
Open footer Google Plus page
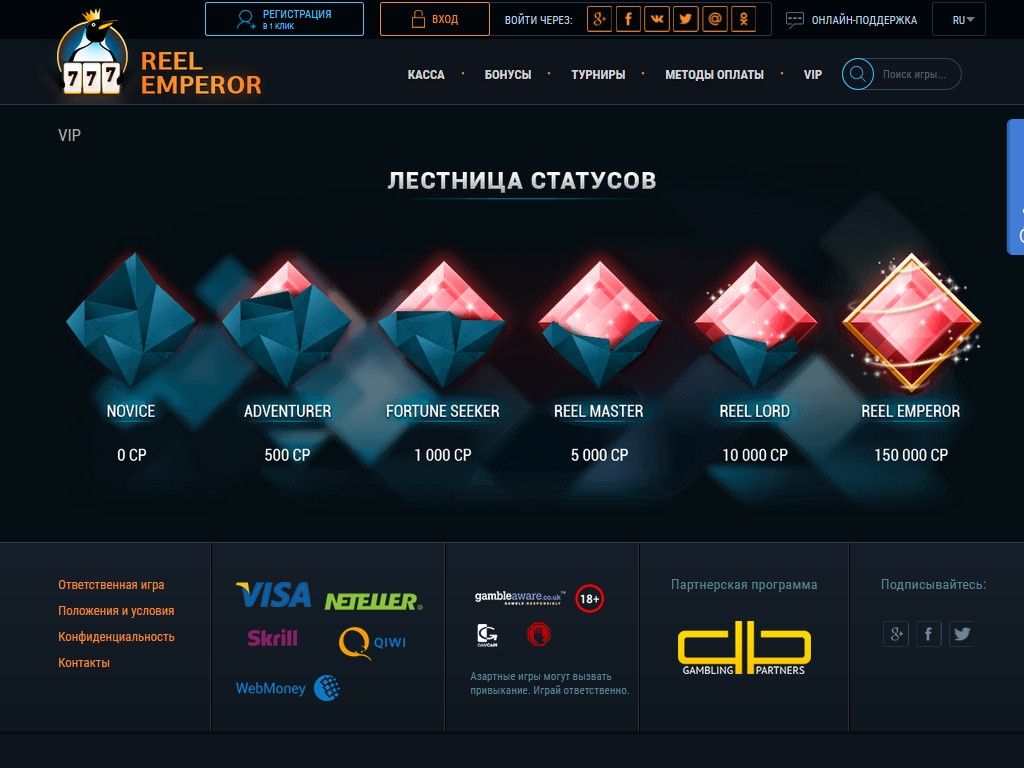click(x=895, y=633)
